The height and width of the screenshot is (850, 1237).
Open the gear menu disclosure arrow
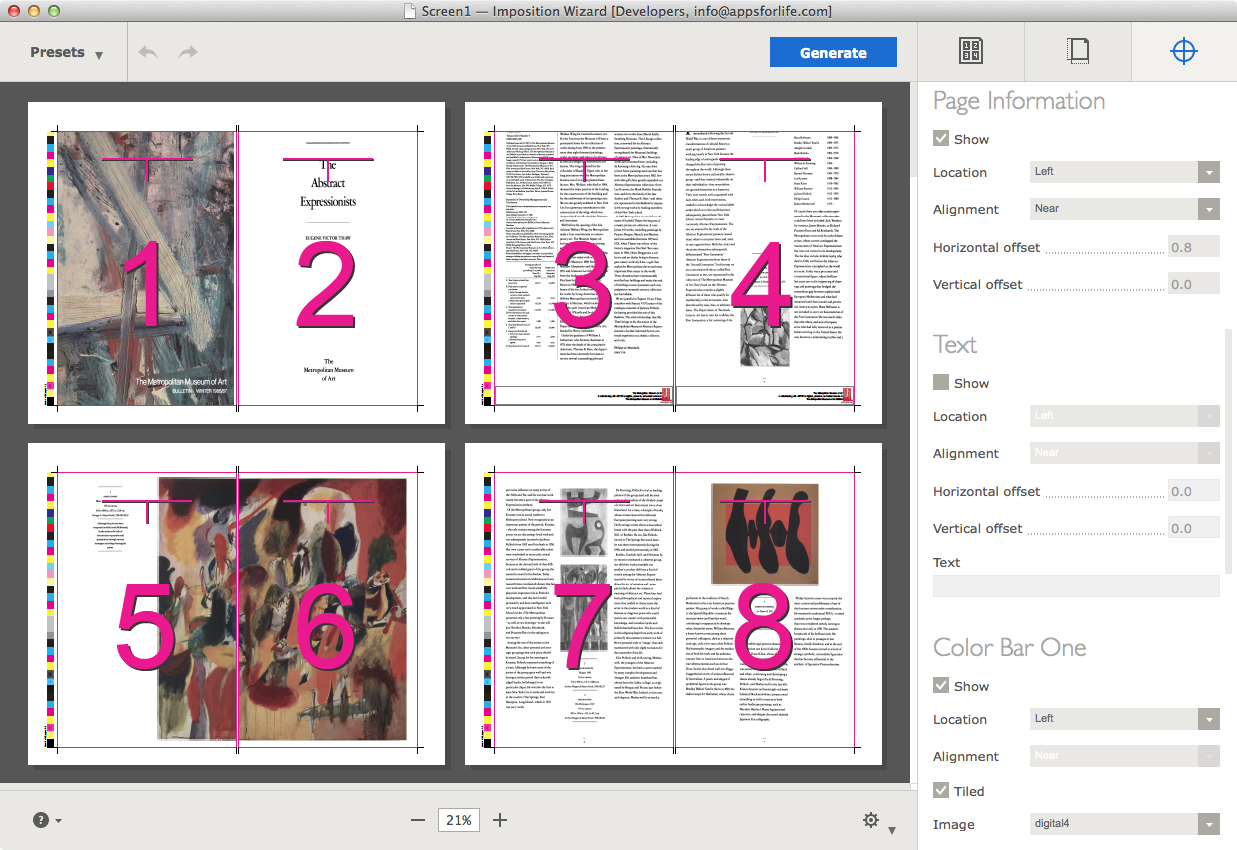tap(893, 826)
